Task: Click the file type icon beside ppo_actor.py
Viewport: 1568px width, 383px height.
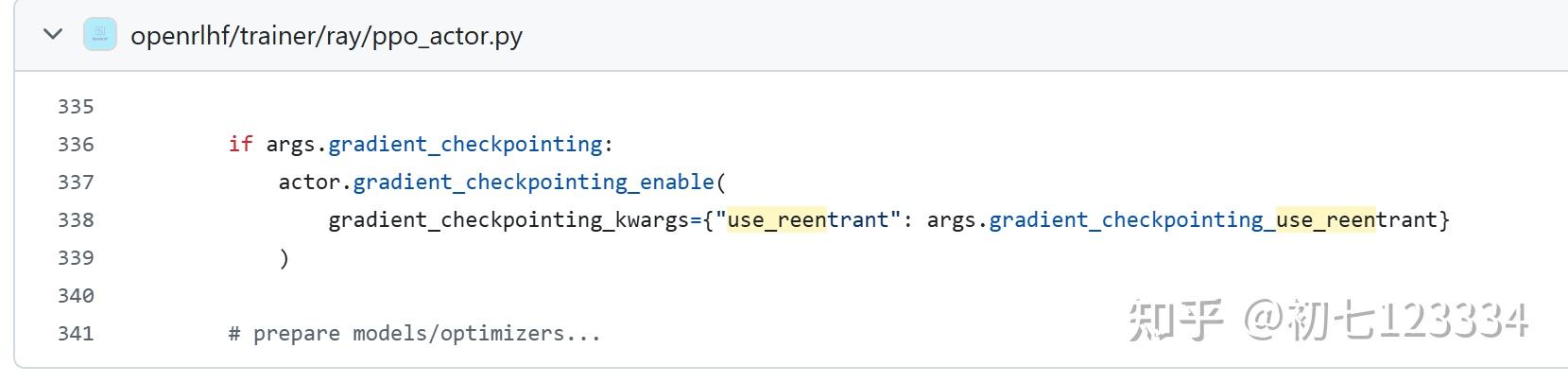Action: point(100,35)
